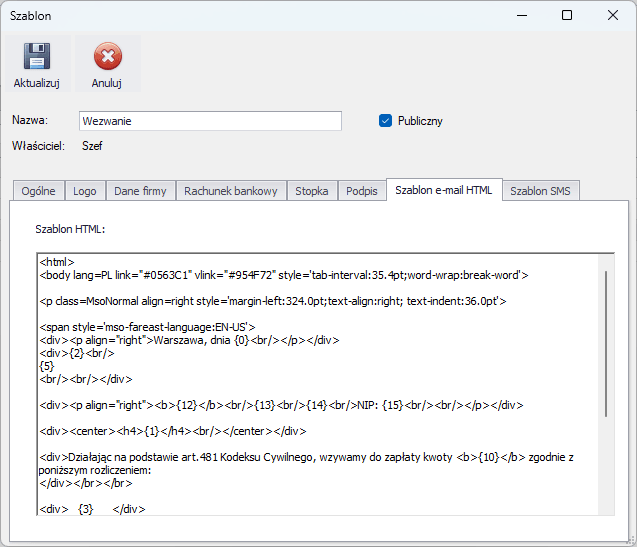The width and height of the screenshot is (637, 547).
Task: Maximize the Szablon window
Action: click(567, 15)
